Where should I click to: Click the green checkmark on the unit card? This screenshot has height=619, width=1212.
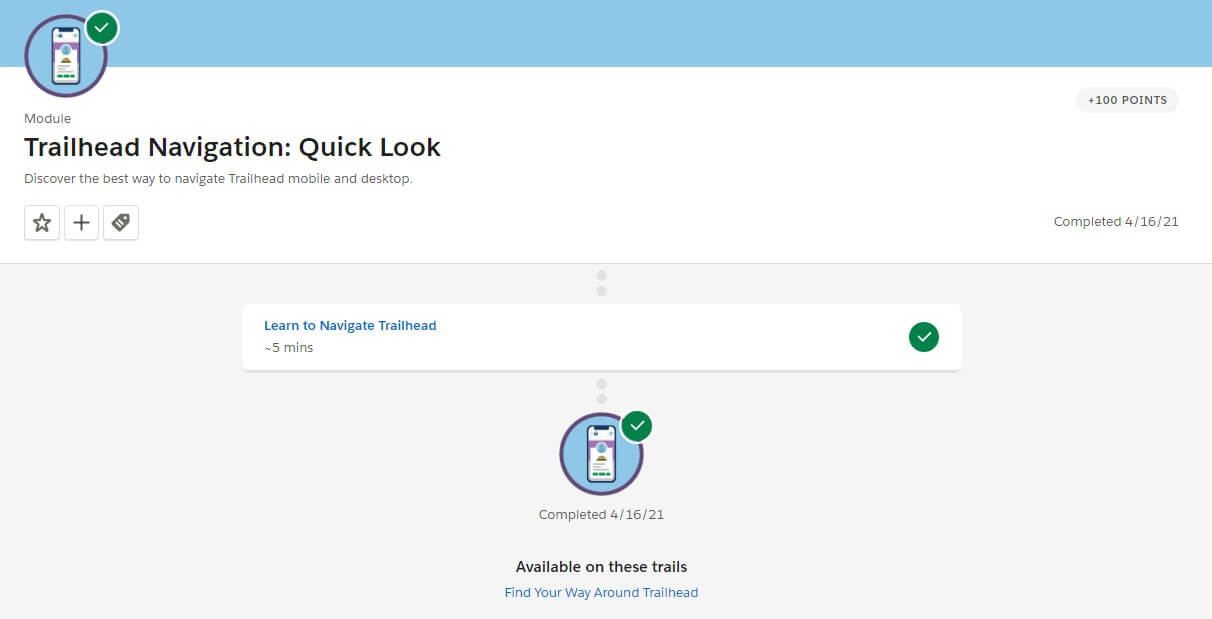click(924, 337)
